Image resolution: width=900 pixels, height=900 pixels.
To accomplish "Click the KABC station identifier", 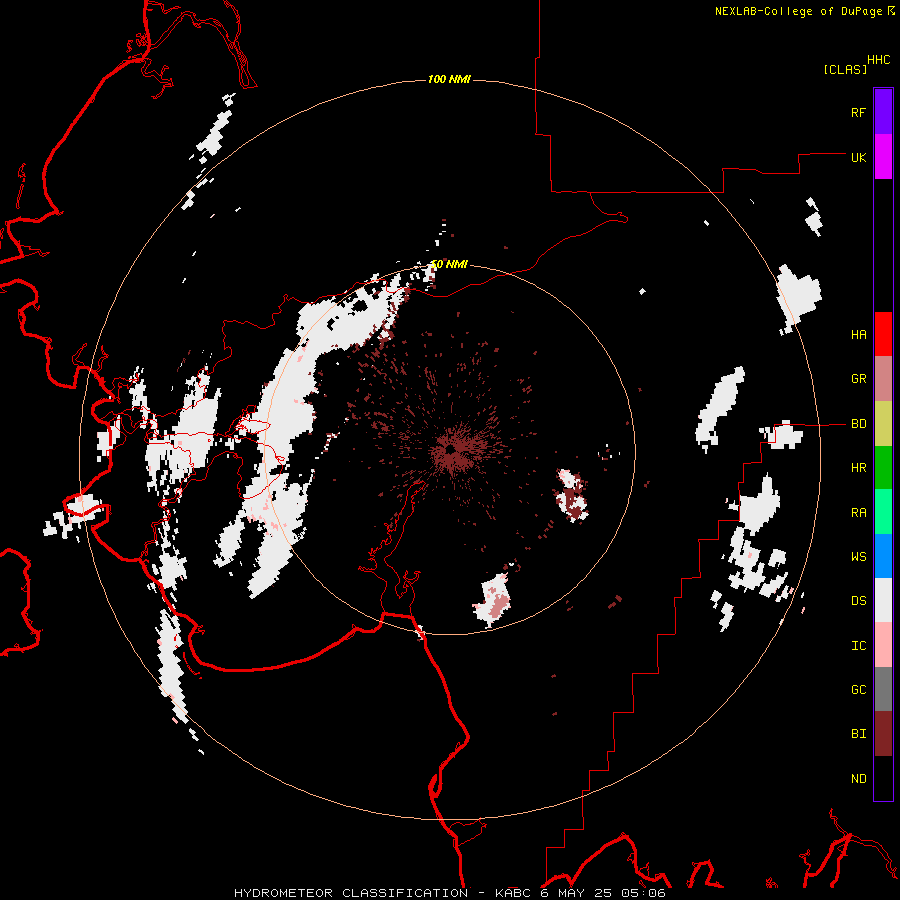I will point(513,893).
